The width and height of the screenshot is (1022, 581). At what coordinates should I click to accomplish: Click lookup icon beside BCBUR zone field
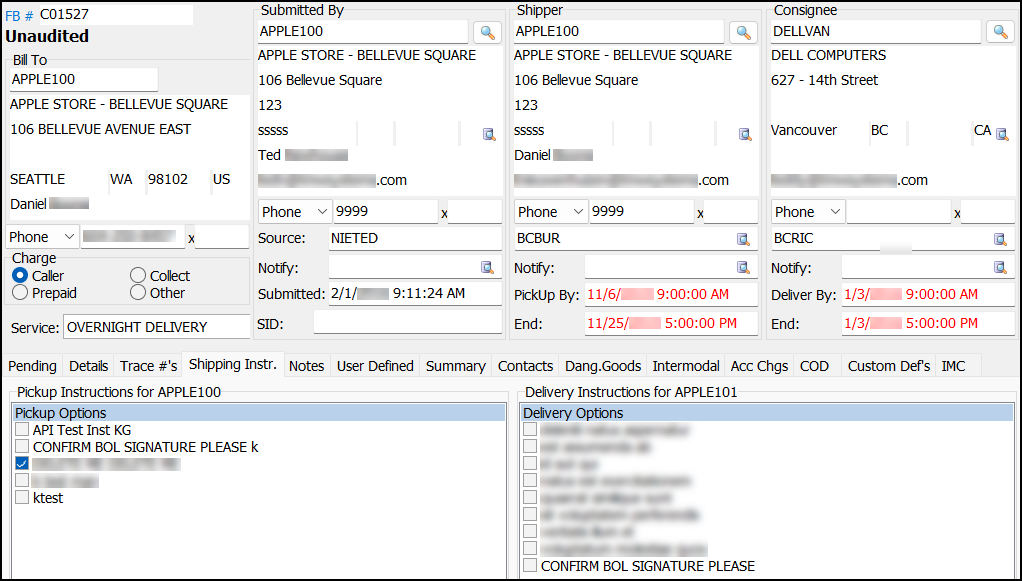(x=743, y=239)
